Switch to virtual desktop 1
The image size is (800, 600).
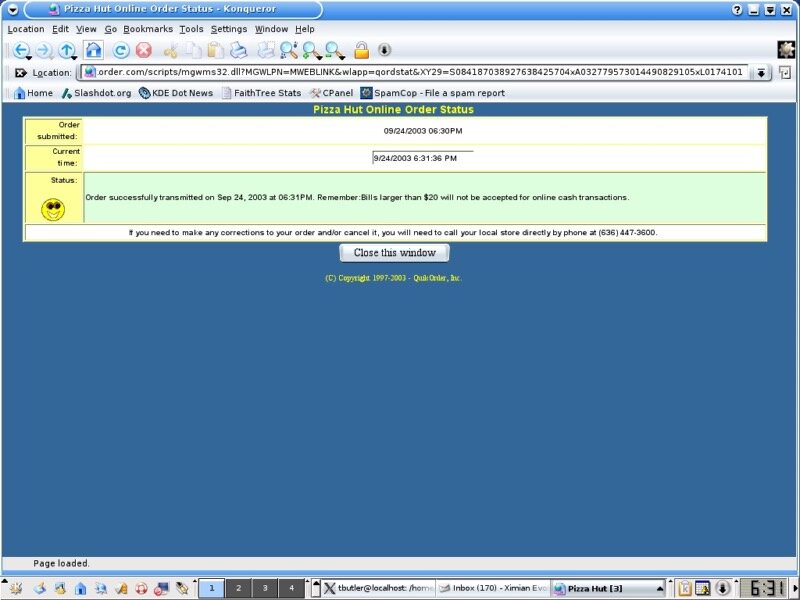click(x=212, y=588)
